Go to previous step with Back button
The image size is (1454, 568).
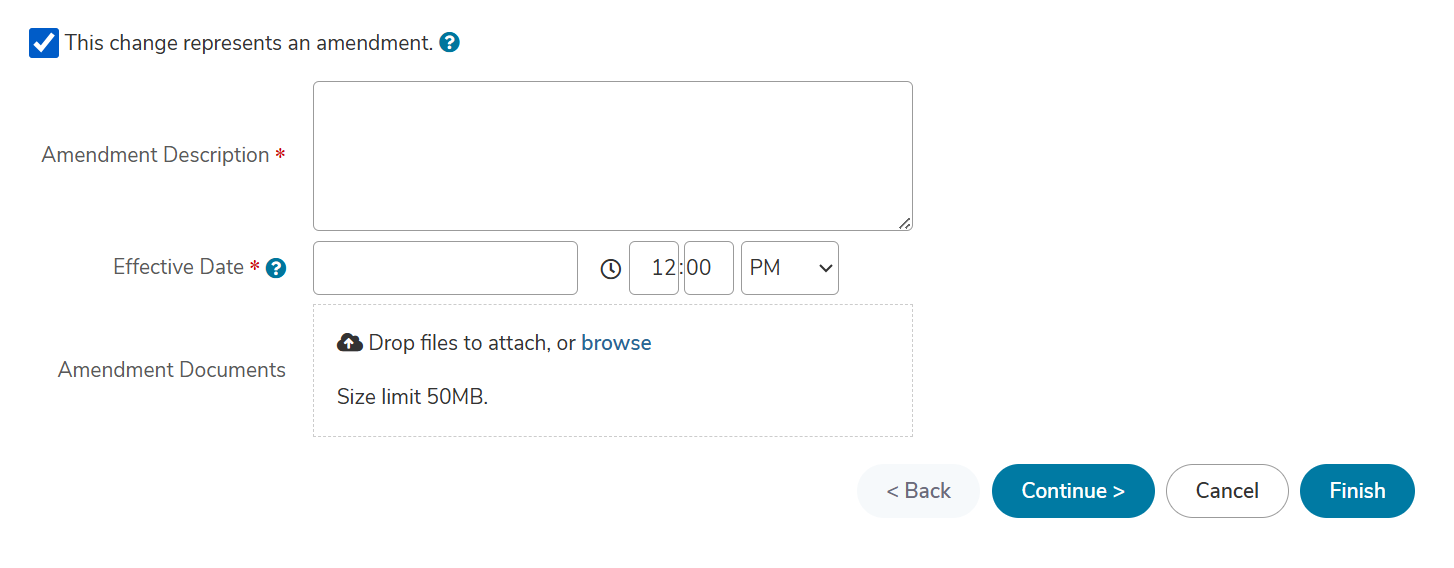click(918, 491)
